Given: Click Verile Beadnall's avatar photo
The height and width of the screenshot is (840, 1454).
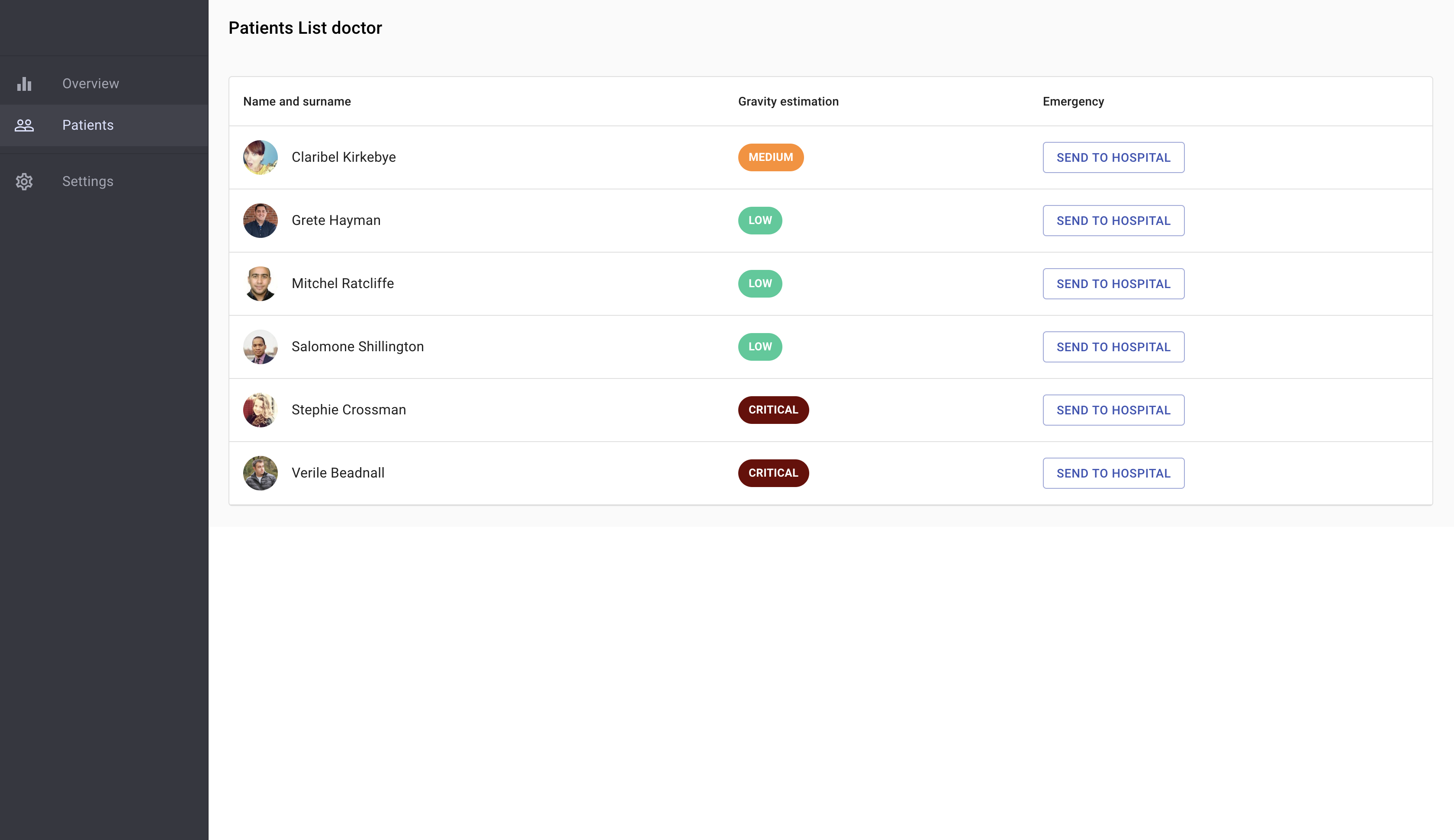Looking at the screenshot, I should (260, 473).
